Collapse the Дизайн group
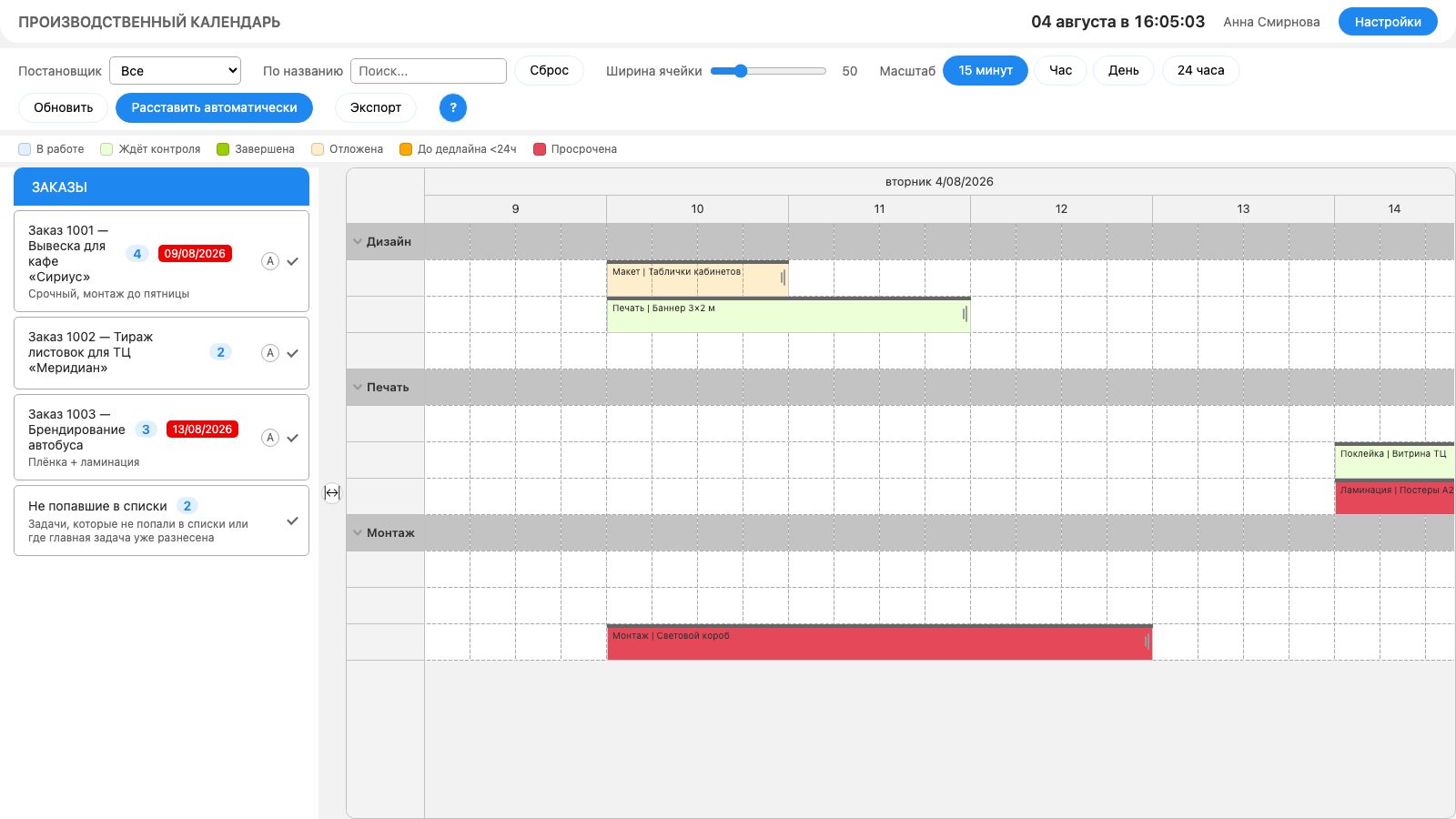The height and width of the screenshot is (819, 1456). pos(358,242)
